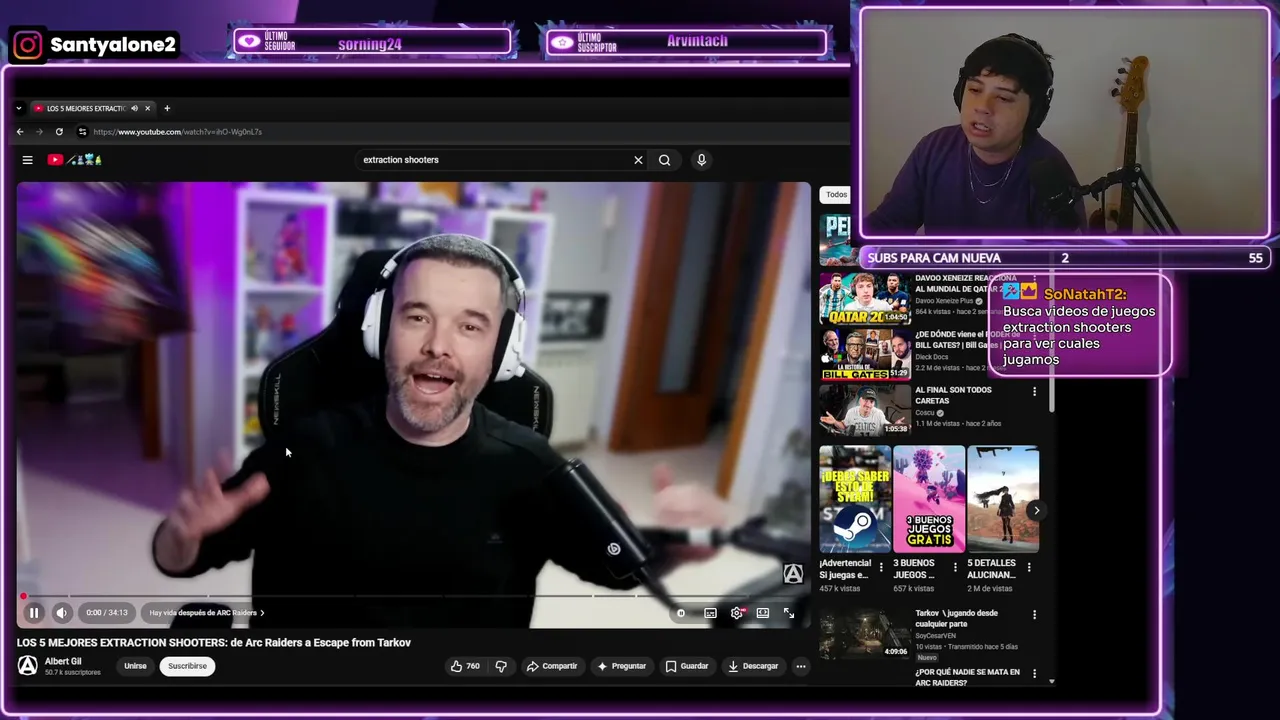This screenshot has width=1280, height=720.
Task: Open options menu for the Tarkov stream
Action: [1034, 615]
